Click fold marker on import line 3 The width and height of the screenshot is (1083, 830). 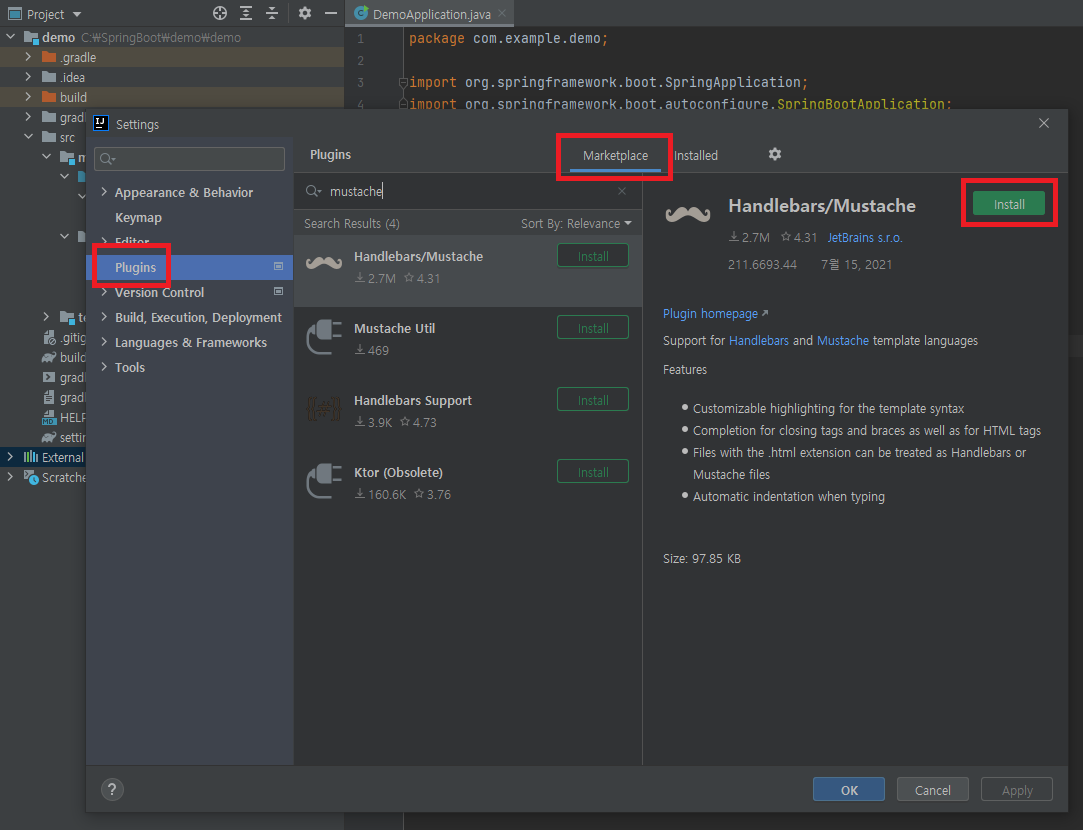[x=403, y=82]
